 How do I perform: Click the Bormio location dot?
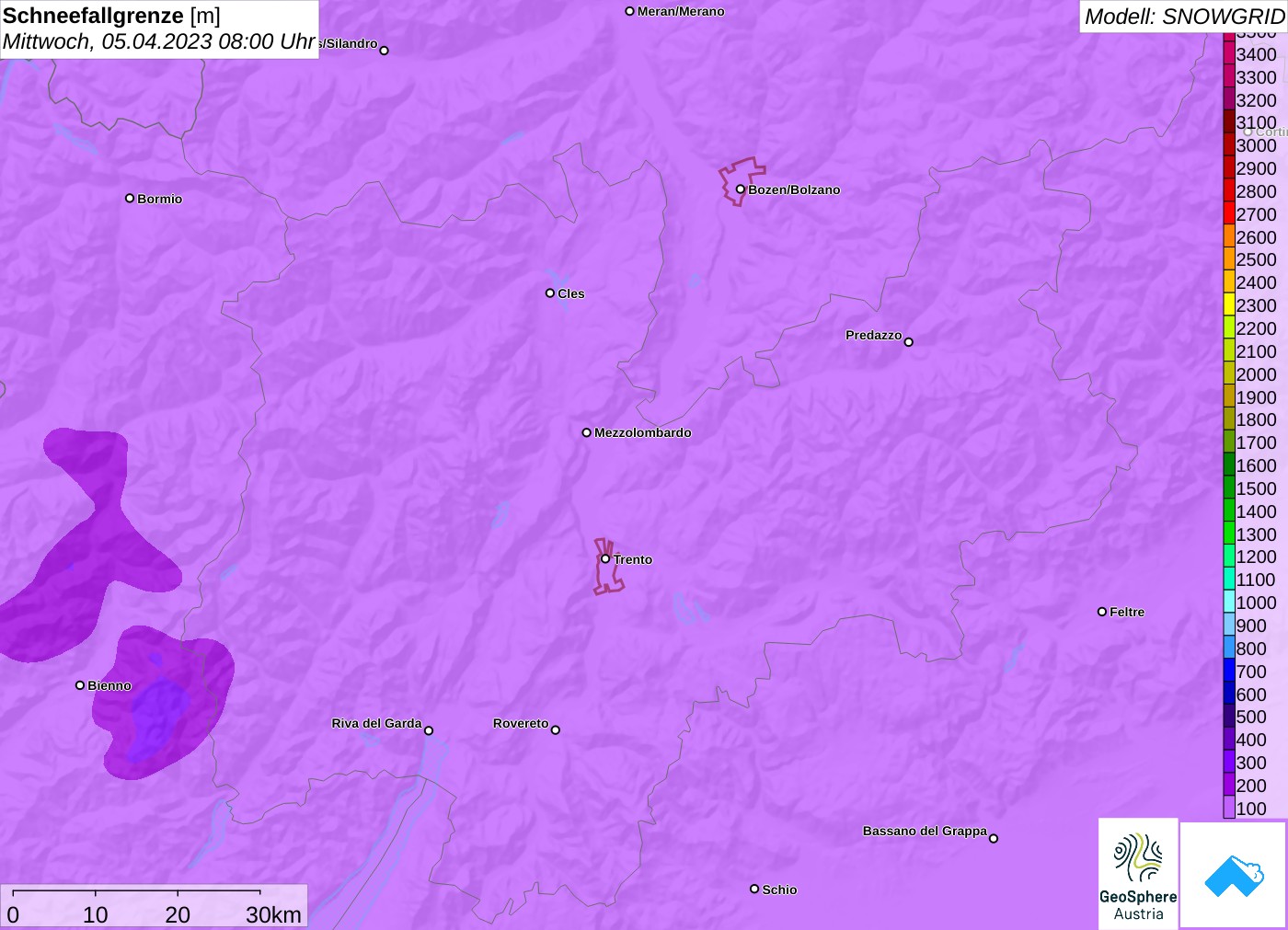click(130, 198)
